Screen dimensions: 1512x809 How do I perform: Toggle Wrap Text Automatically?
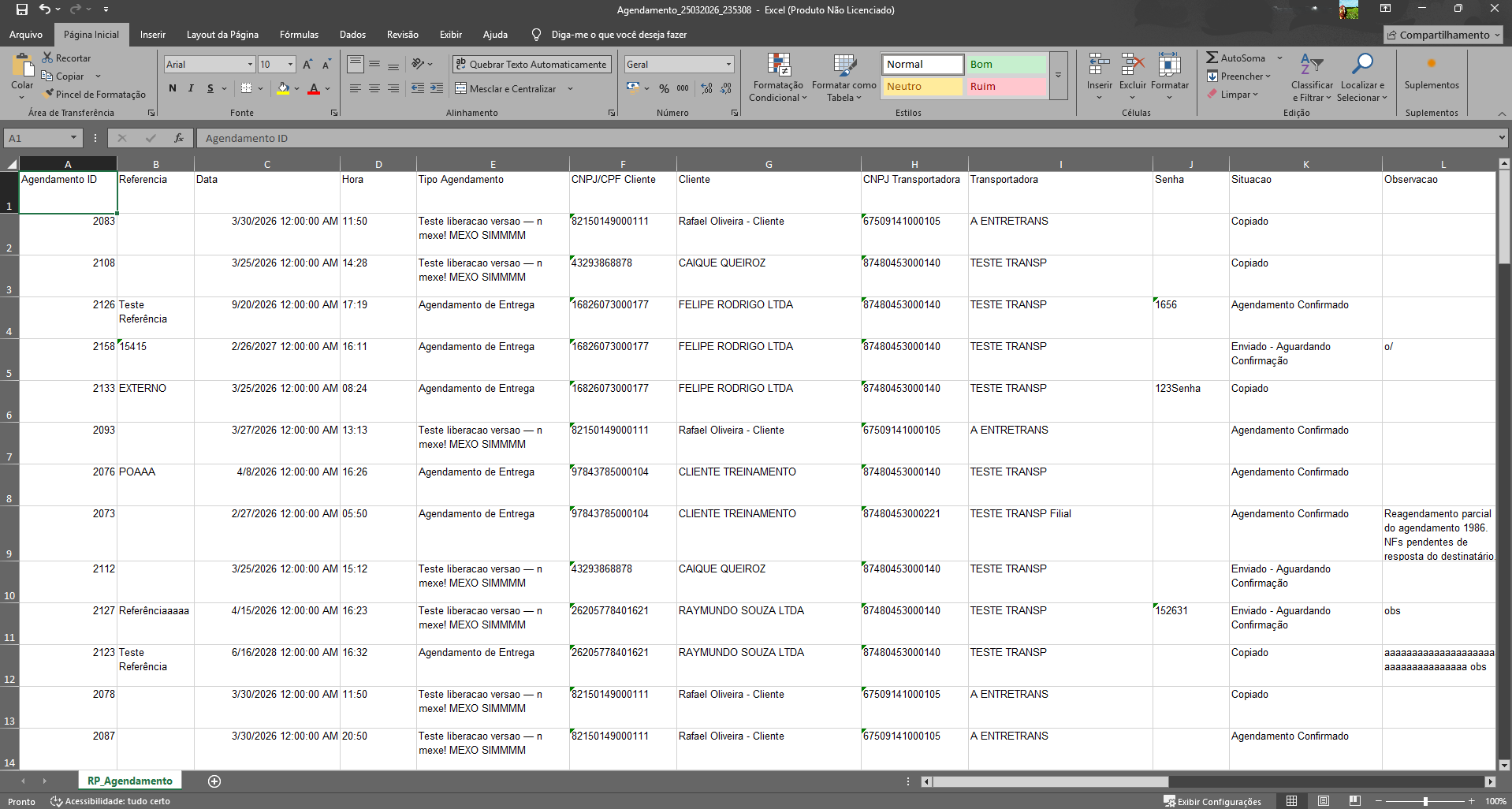pyautogui.click(x=531, y=65)
